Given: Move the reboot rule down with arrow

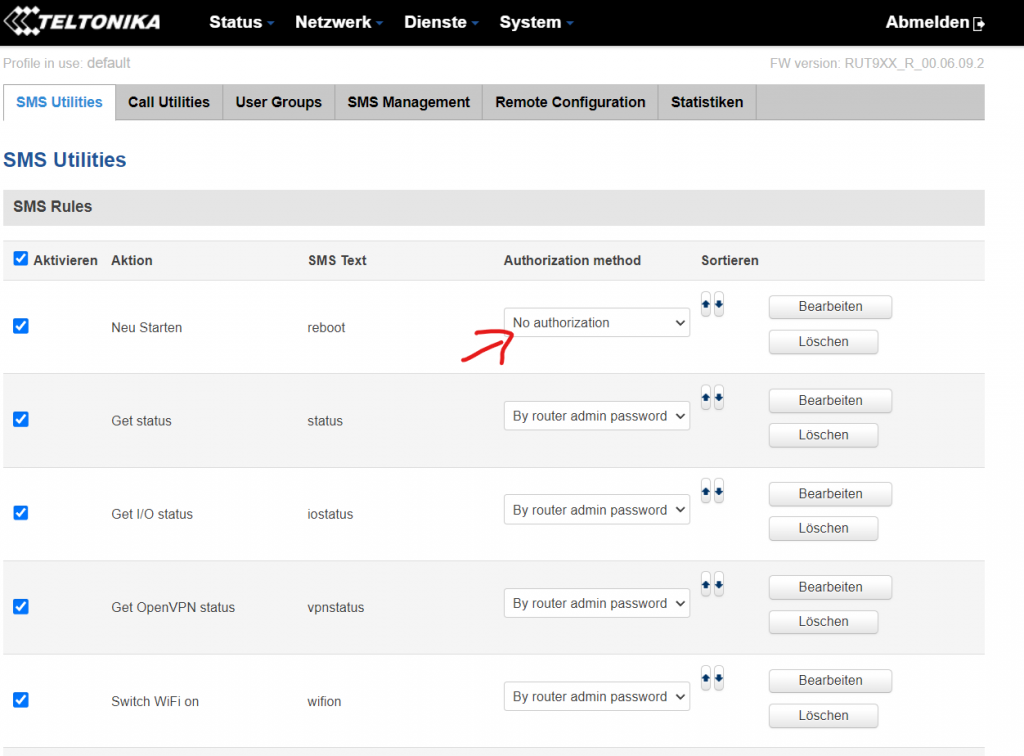Looking at the screenshot, I should [718, 304].
